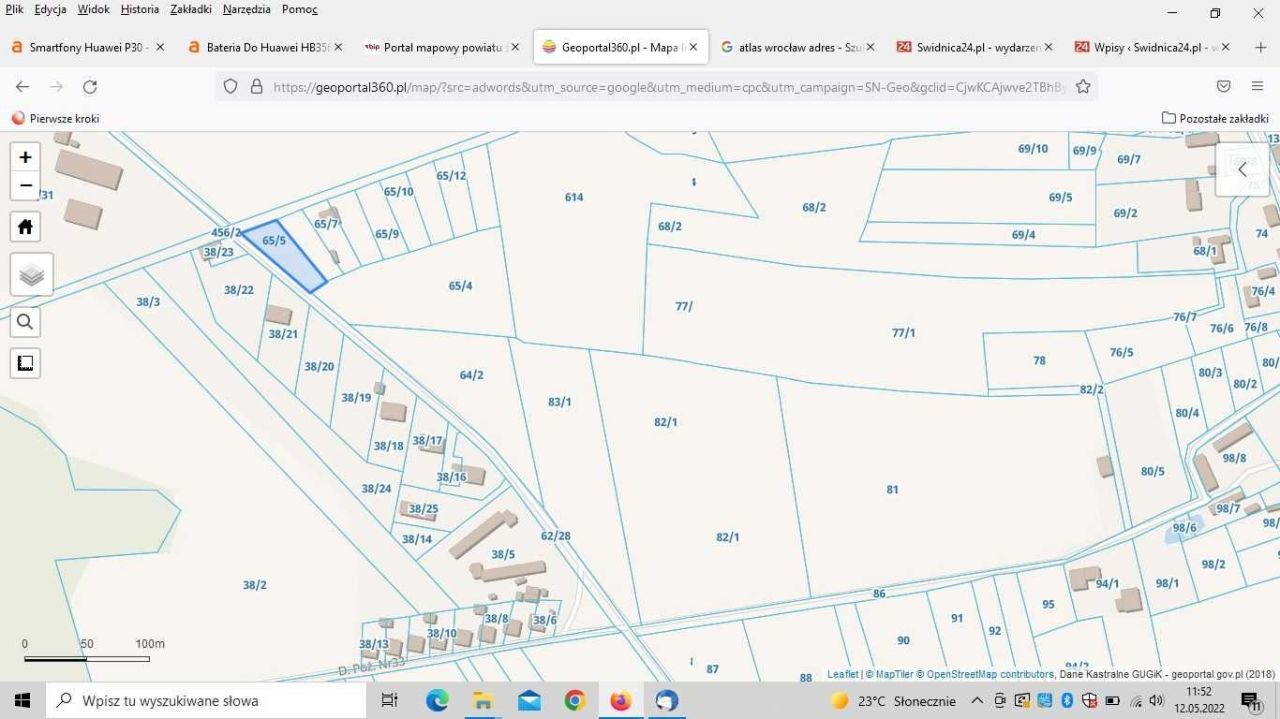Screen dimensions: 1280x719
Task: Open the map layers panel
Action: [x=31, y=274]
